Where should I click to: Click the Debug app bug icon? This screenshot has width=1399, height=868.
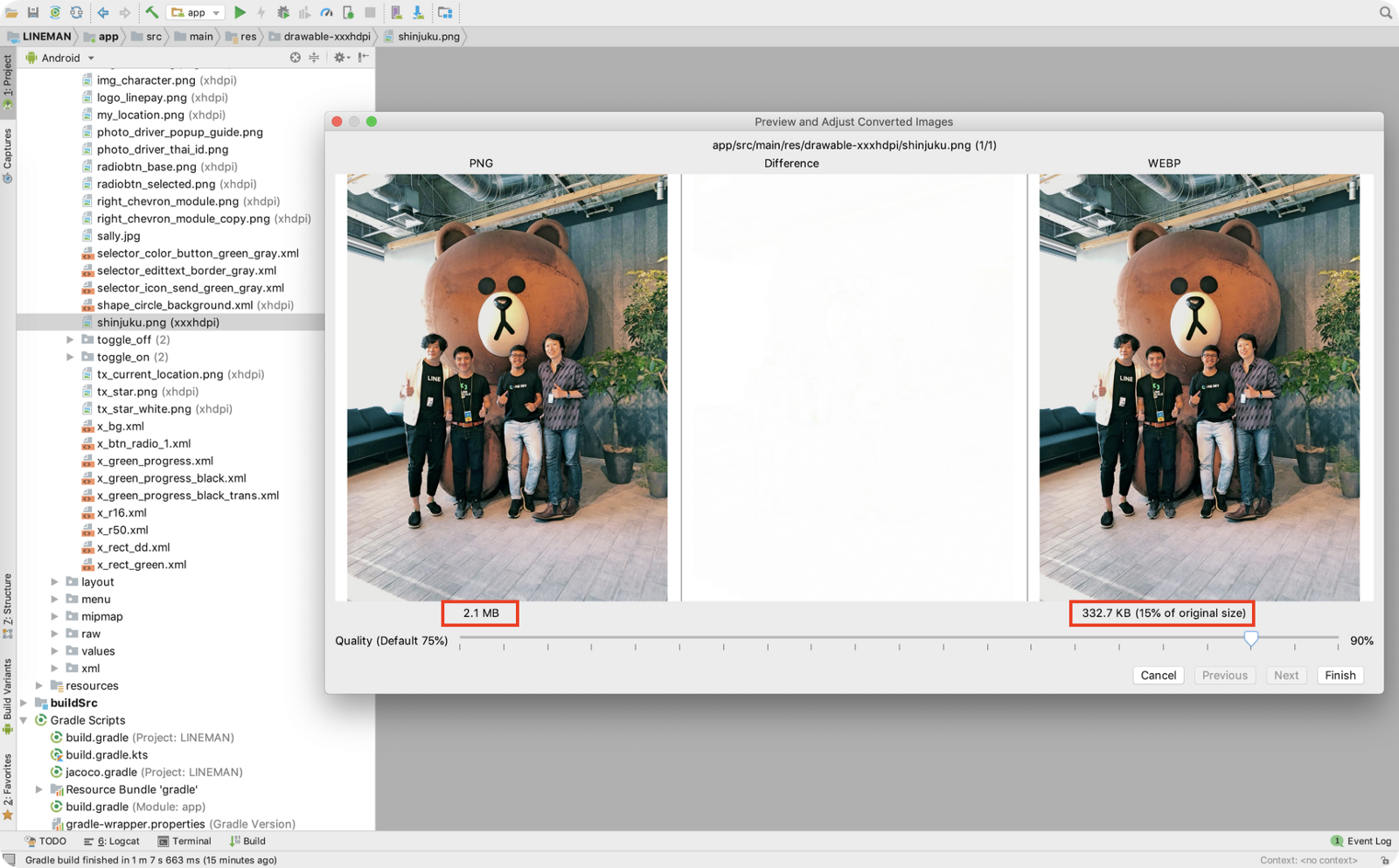point(283,12)
